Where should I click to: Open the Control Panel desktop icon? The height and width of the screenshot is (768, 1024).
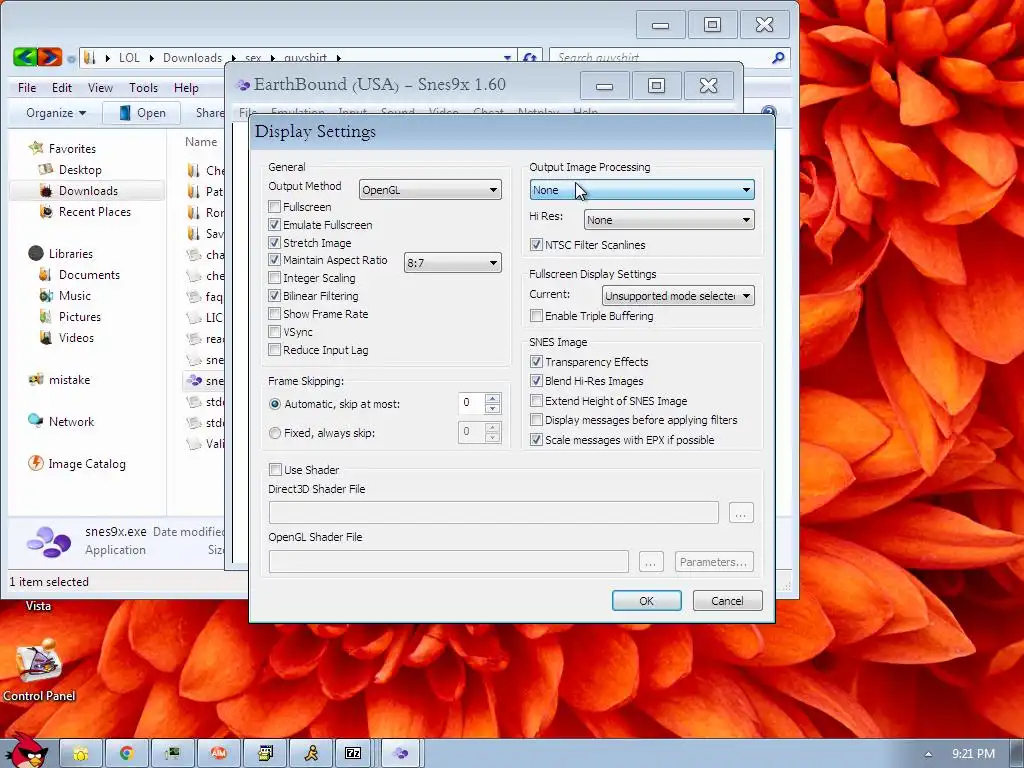pyautogui.click(x=39, y=670)
